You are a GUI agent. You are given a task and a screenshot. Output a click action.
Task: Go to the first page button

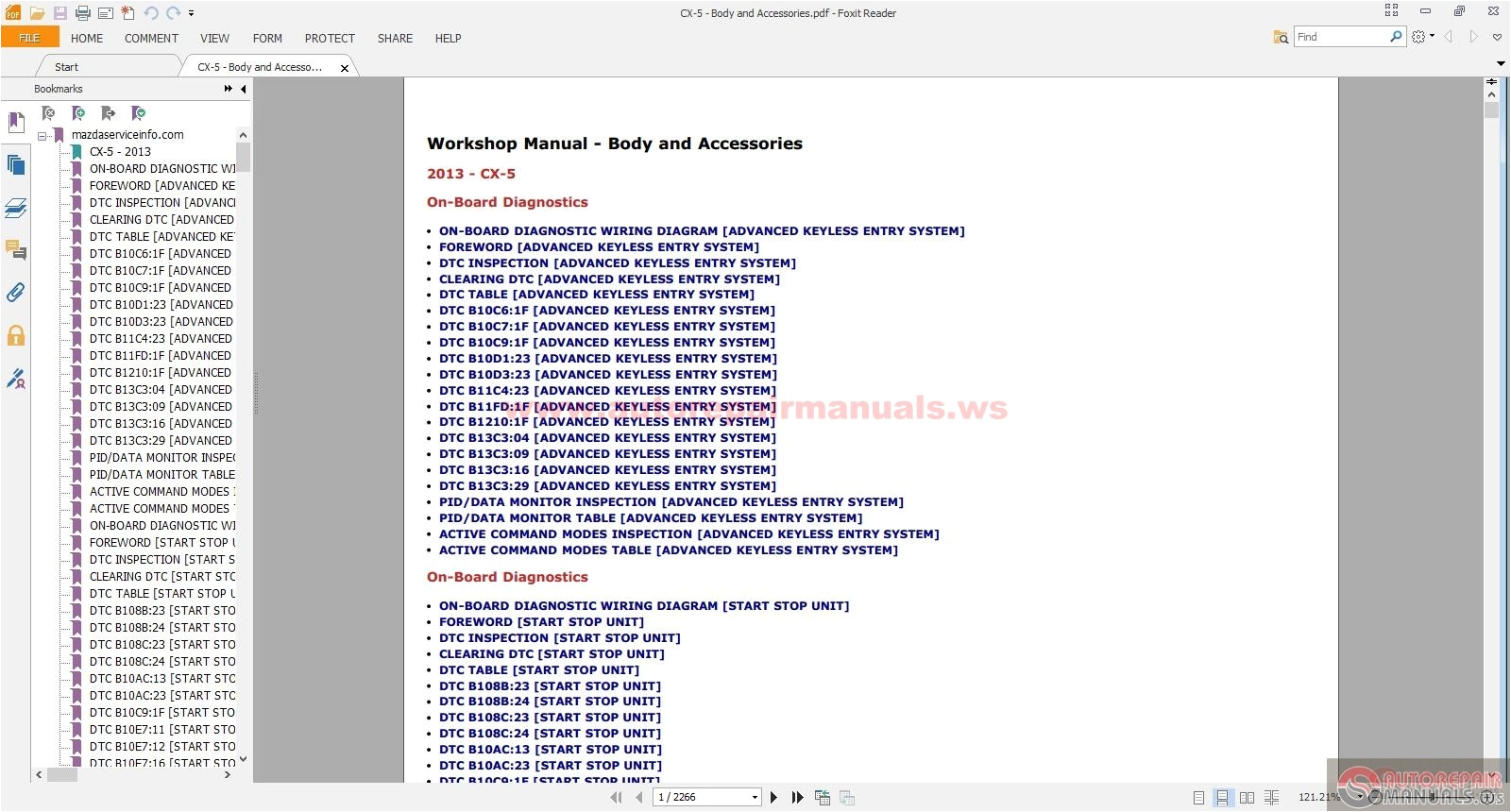(x=617, y=797)
